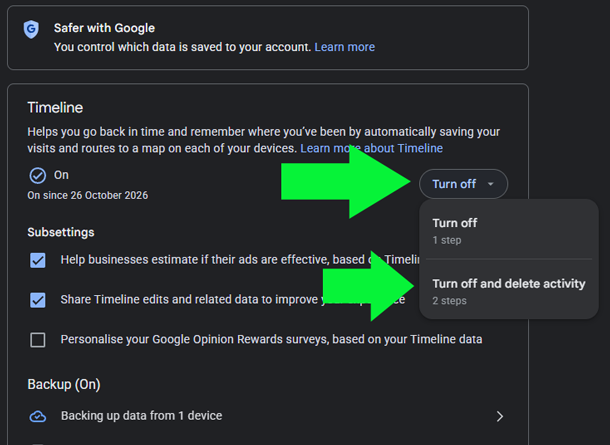Open the Turn off dropdown button
The image size is (610, 445).
coord(463,184)
